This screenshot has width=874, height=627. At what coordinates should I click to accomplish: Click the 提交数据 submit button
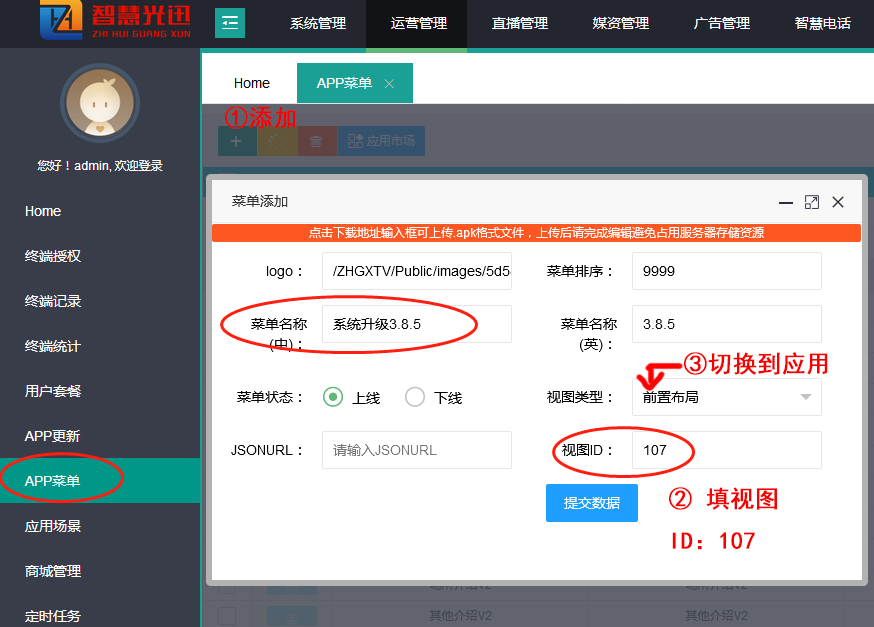click(592, 503)
